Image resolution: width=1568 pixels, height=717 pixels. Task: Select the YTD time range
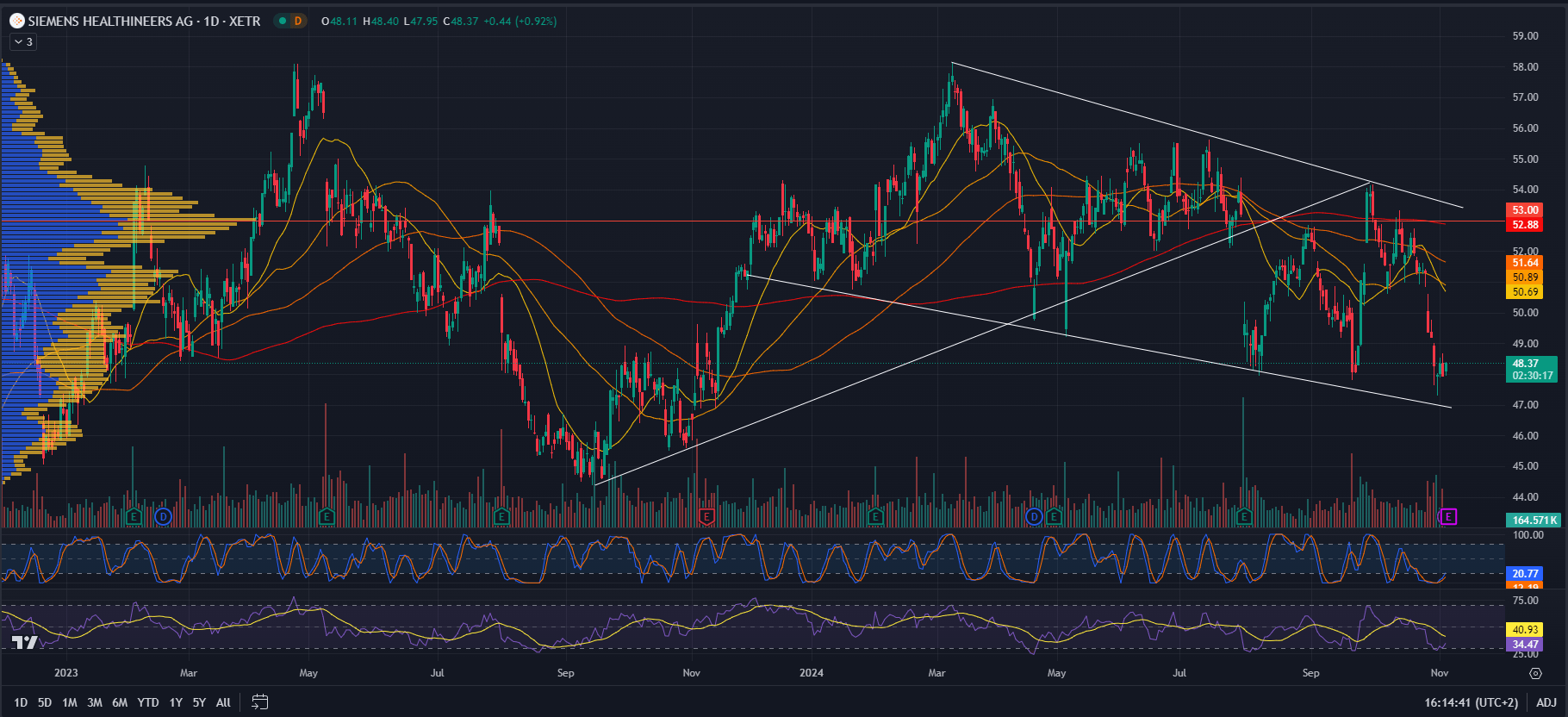coord(148,702)
